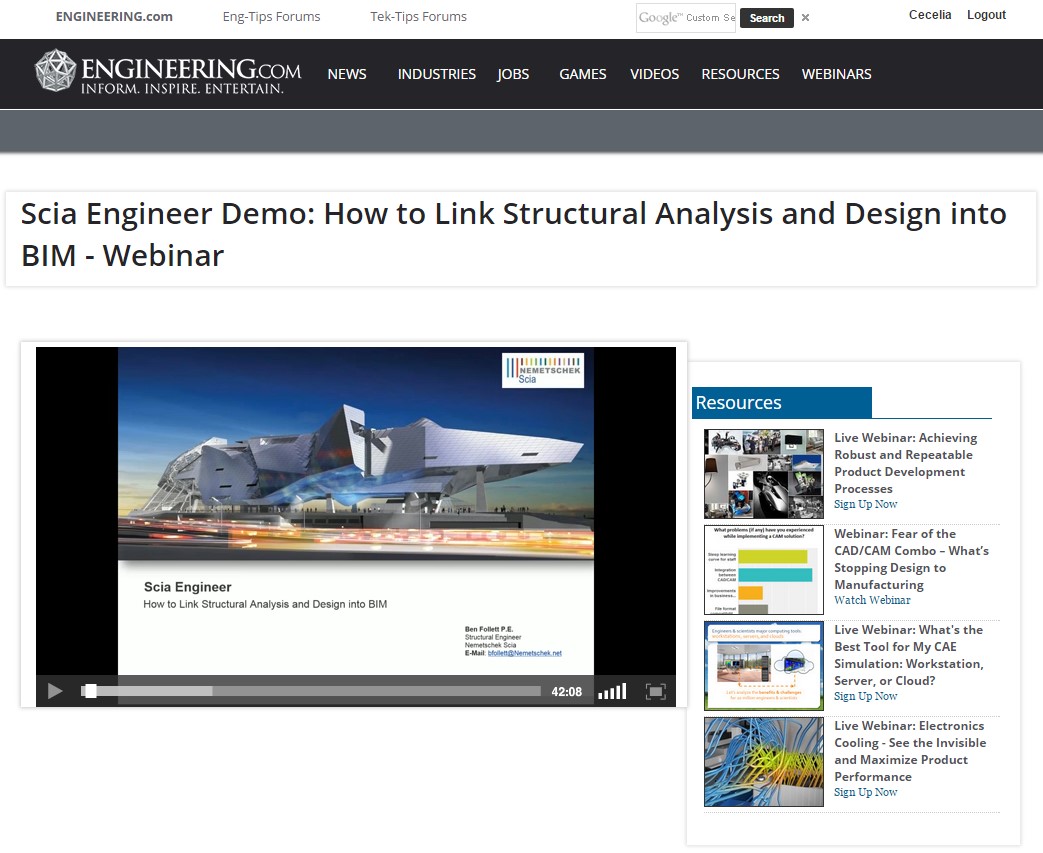Click Sign Up Now for Electronics Cooling webinar
The height and width of the screenshot is (853, 1043).
pyautogui.click(x=865, y=792)
